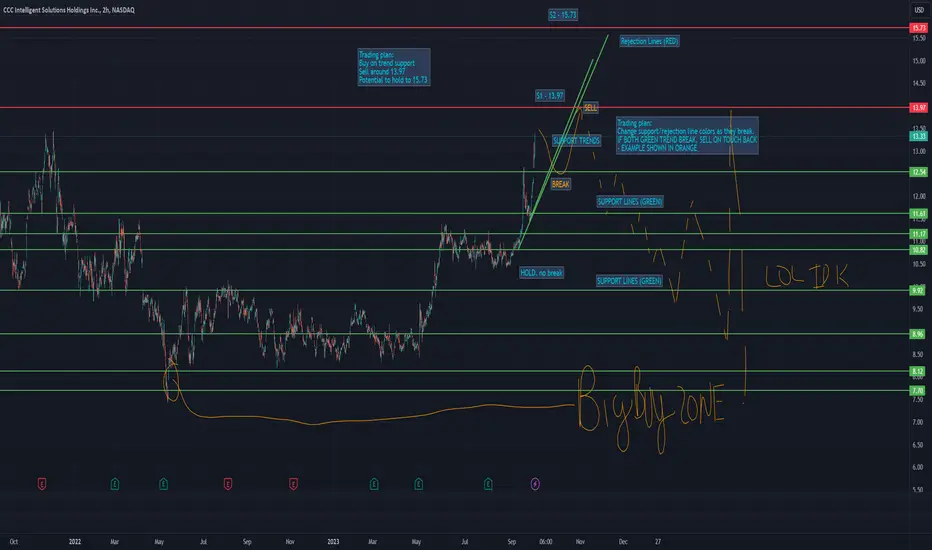Select the green 8.96 price level label
Viewport: 932px width, 550px height.
(919, 334)
